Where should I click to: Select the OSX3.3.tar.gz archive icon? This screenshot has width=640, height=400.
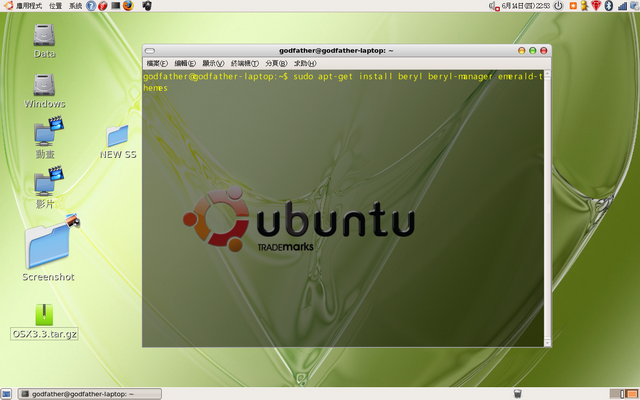44,315
